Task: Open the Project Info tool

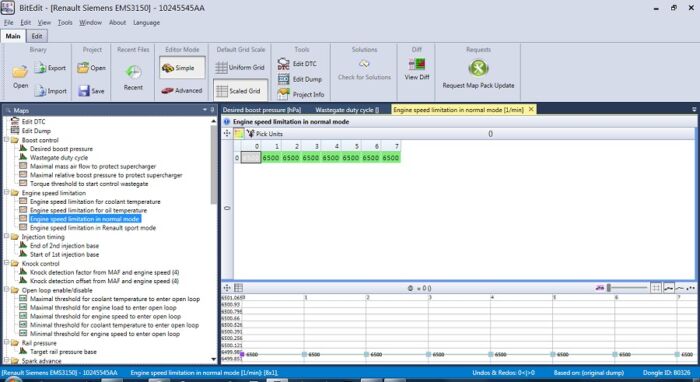Action: tap(300, 94)
